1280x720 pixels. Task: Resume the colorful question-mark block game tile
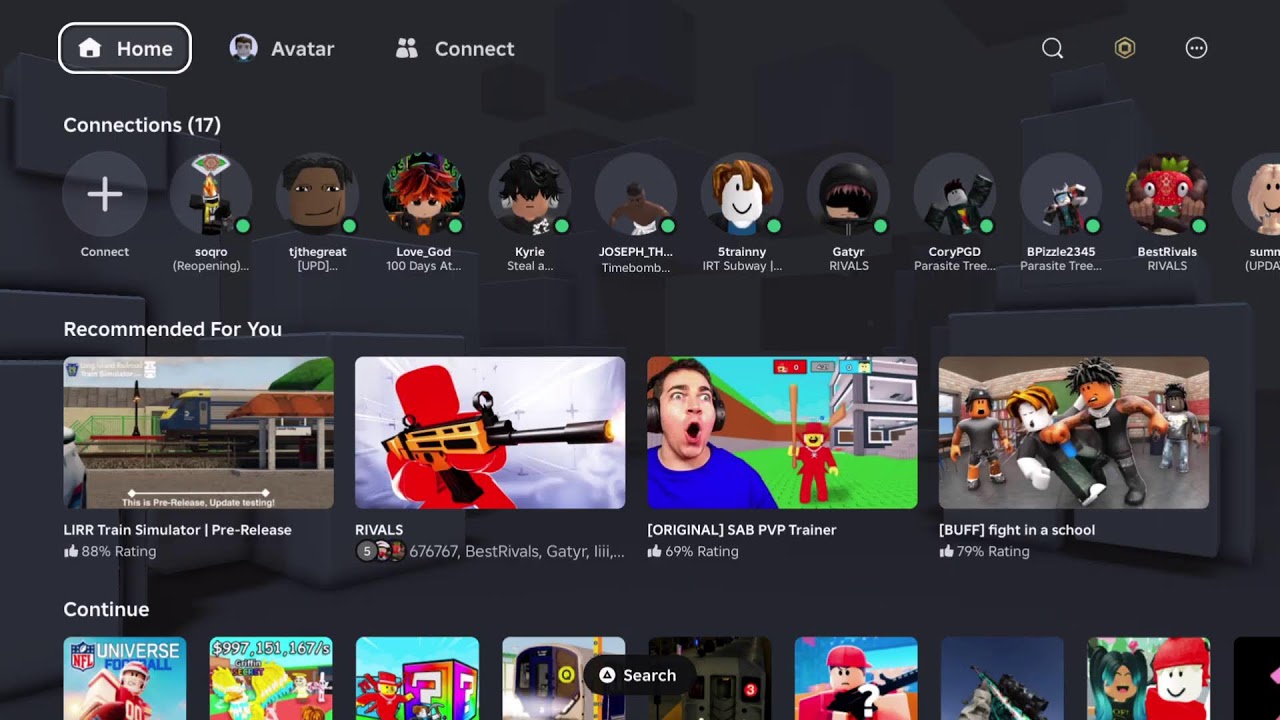point(417,678)
